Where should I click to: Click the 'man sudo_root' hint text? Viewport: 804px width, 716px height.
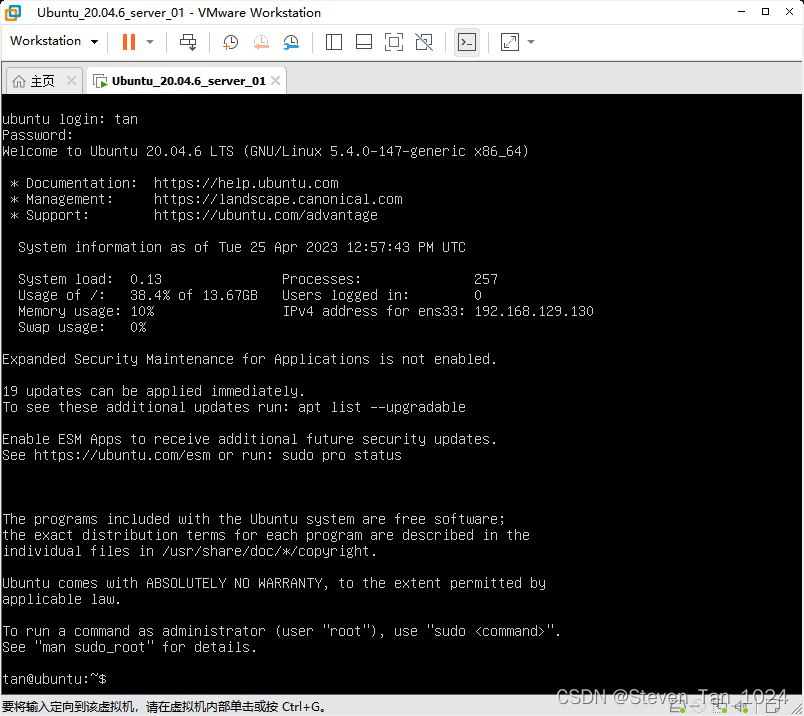[x=94, y=647]
